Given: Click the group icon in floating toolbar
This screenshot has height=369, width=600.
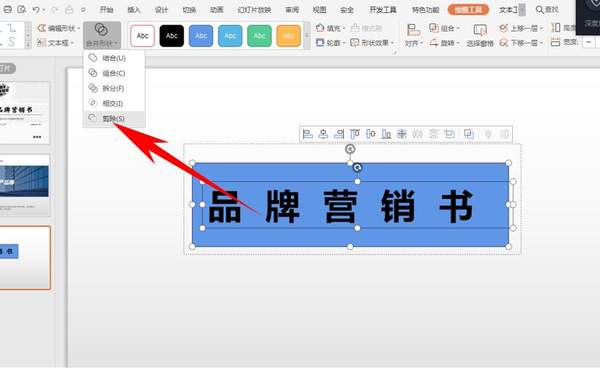Looking at the screenshot, I should click(469, 134).
